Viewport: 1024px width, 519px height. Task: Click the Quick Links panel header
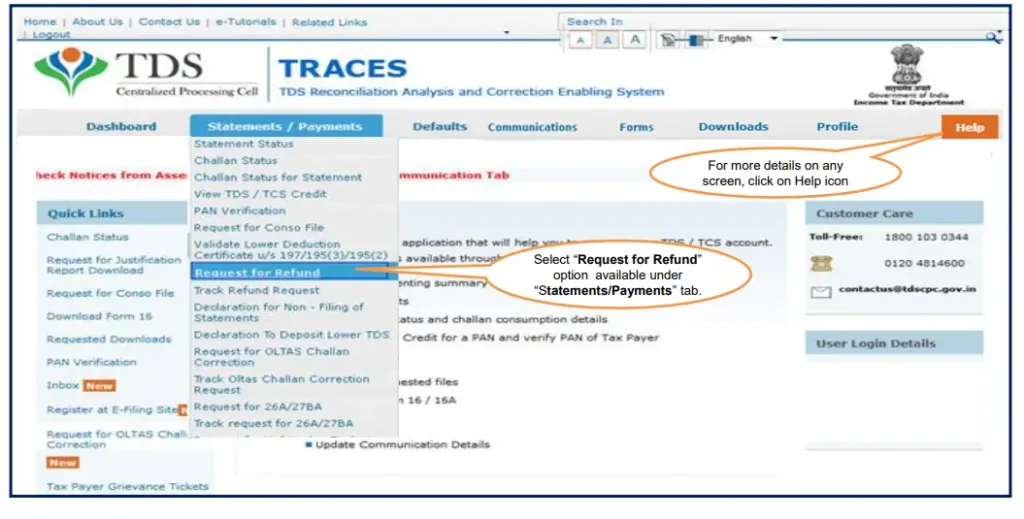[x=112, y=213]
